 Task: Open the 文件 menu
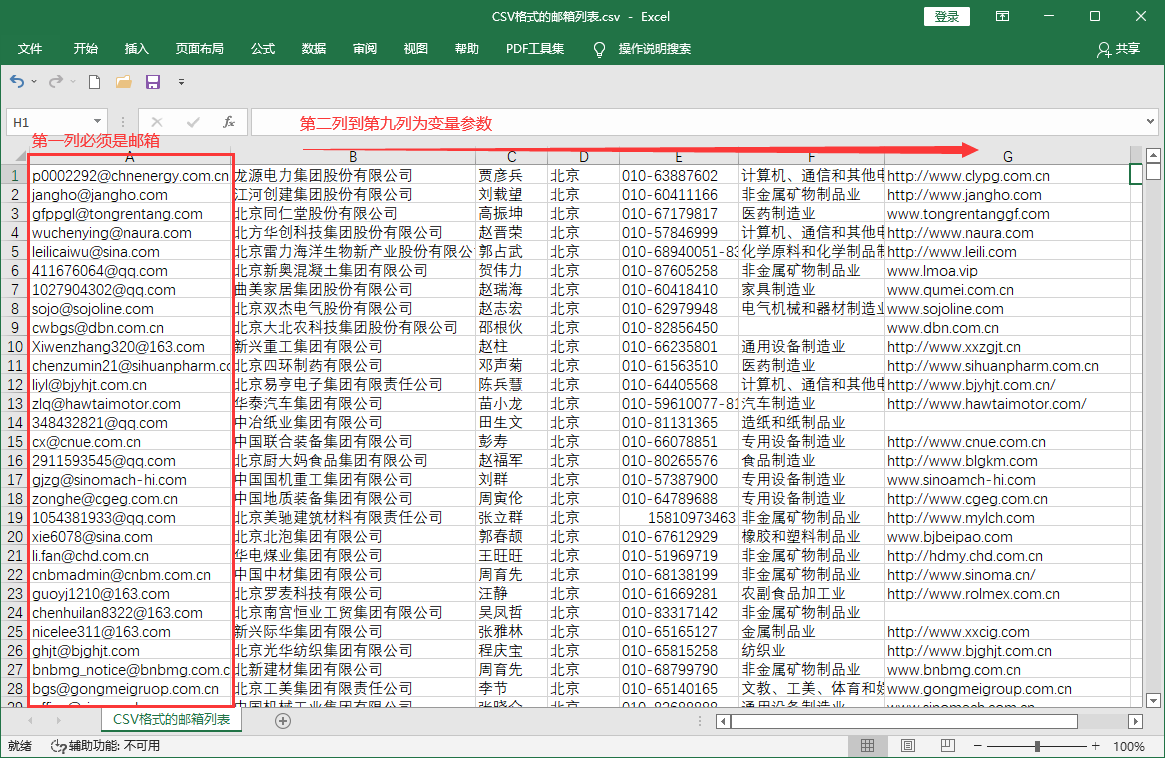pyautogui.click(x=30, y=49)
